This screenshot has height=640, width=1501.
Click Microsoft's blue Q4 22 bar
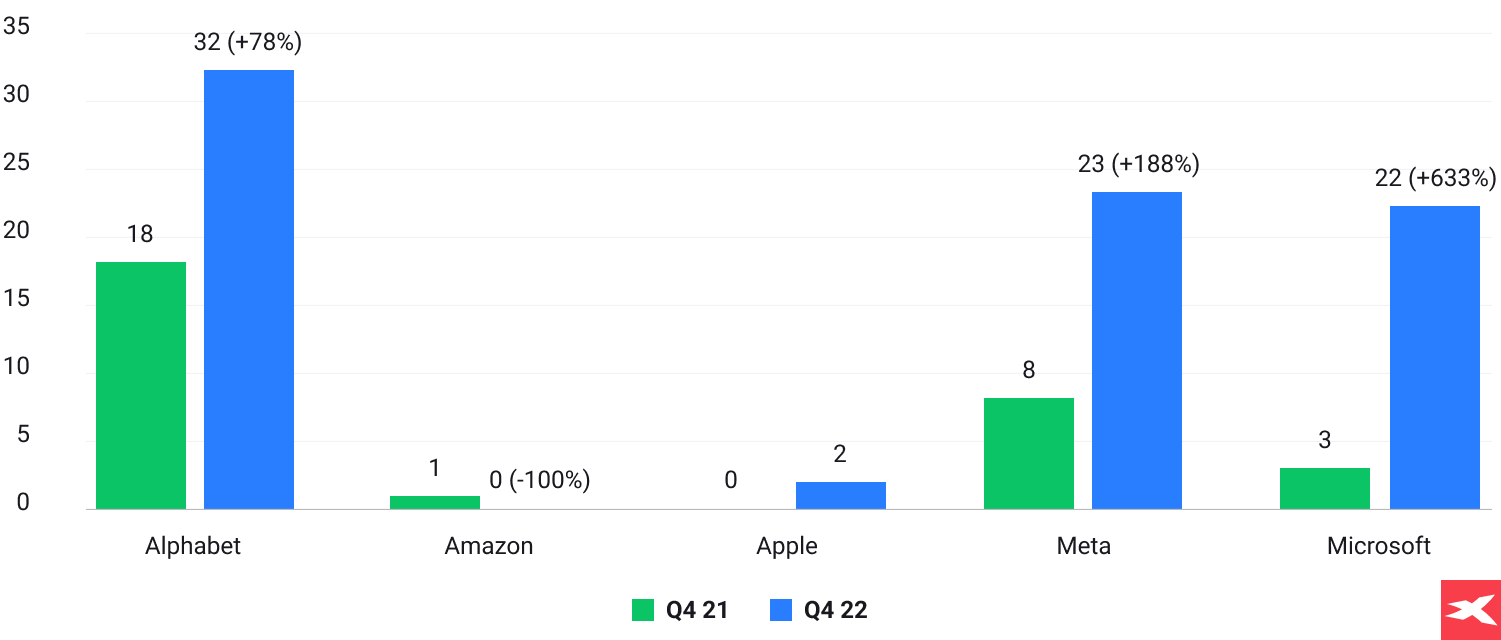[1435, 357]
